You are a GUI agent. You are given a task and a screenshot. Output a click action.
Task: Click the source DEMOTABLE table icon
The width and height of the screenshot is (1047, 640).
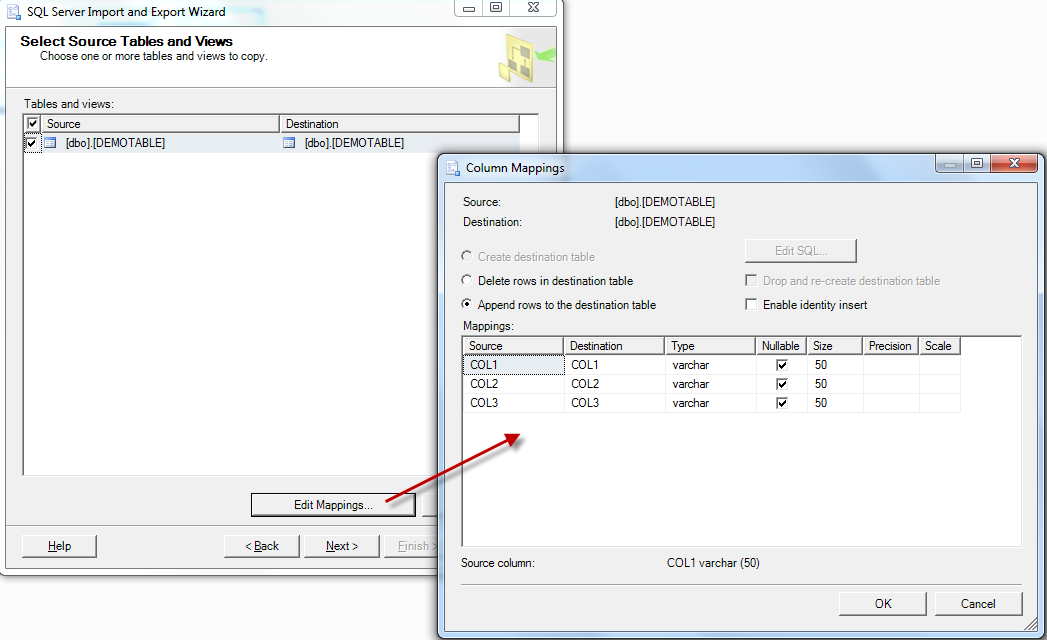[x=51, y=143]
